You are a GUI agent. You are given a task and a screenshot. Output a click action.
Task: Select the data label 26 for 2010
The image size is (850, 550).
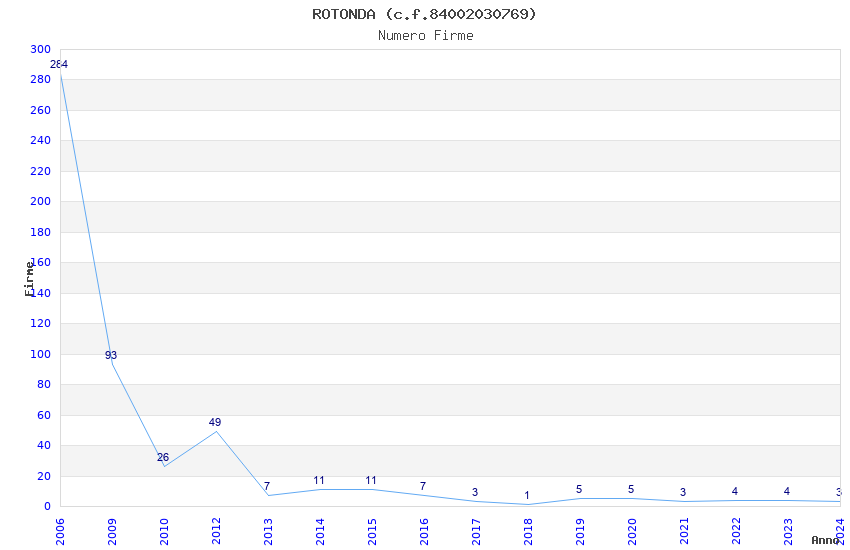pyautogui.click(x=163, y=457)
